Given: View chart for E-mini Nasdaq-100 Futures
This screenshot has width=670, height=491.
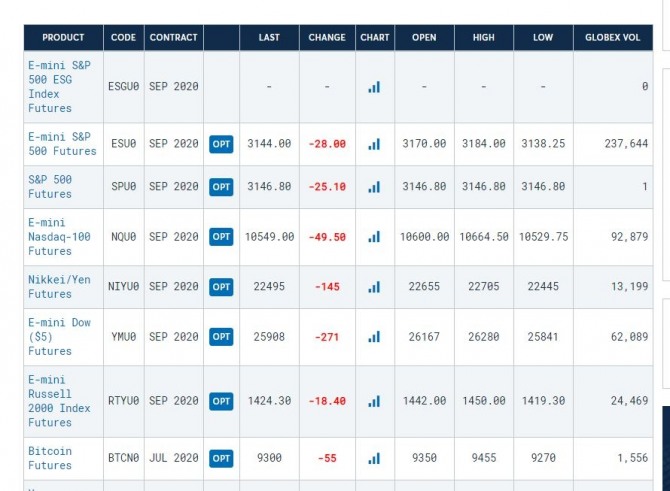Looking at the screenshot, I should click(374, 237).
